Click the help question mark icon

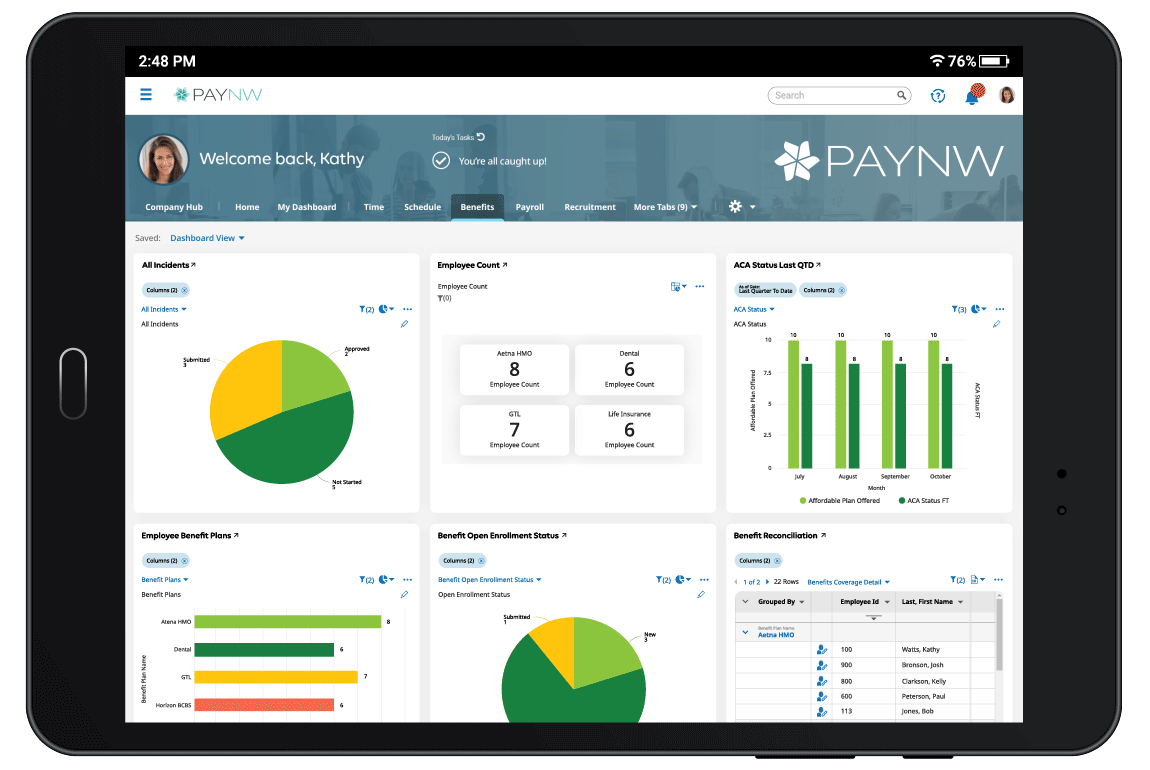(x=938, y=96)
